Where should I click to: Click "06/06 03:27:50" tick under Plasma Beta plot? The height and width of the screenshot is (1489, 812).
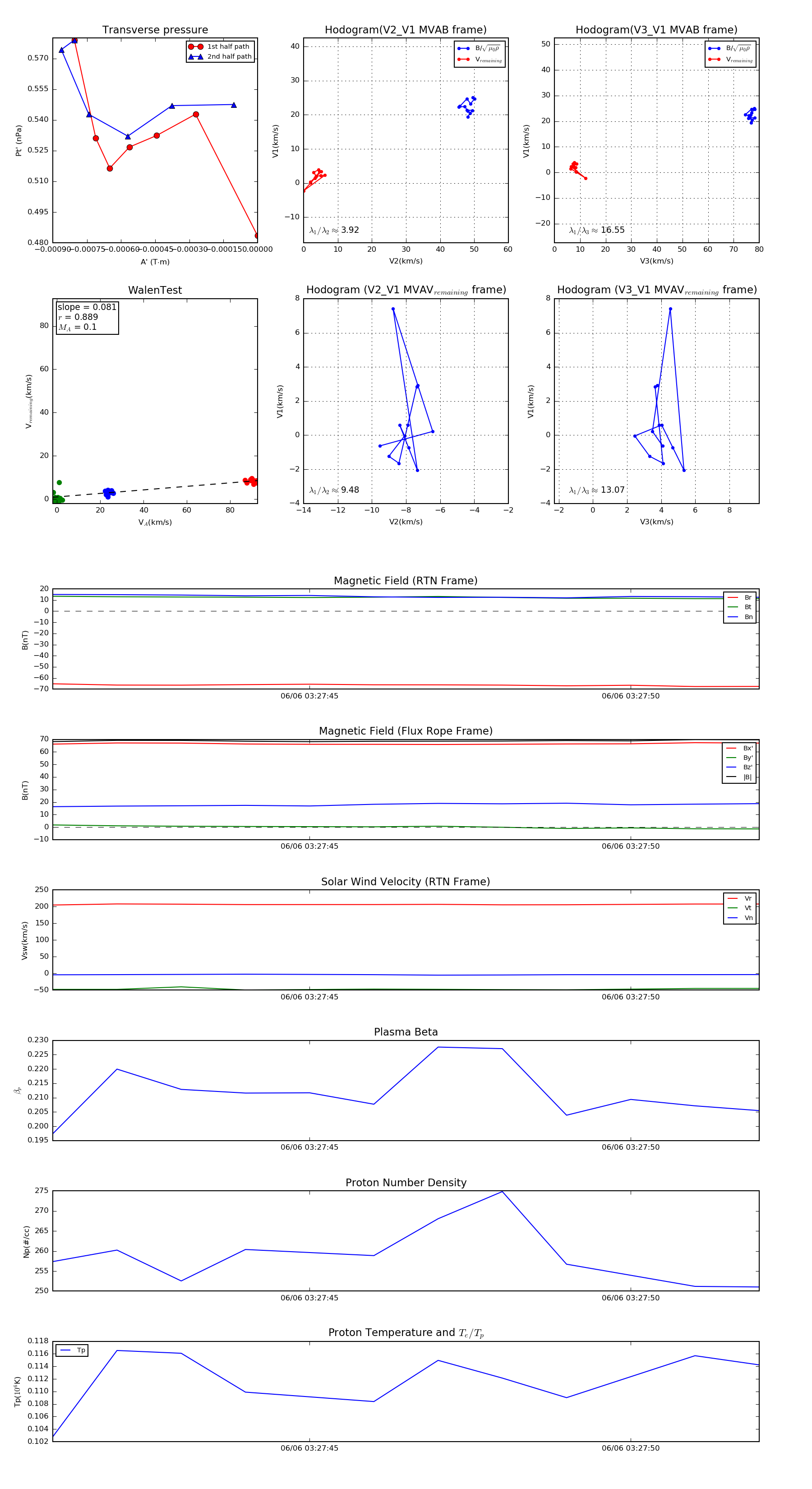pos(631,1147)
